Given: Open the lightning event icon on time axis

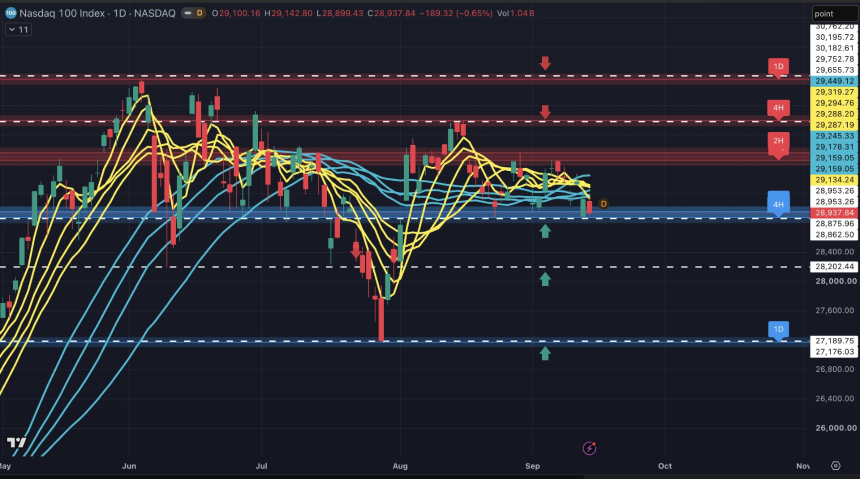Looking at the screenshot, I should (589, 448).
